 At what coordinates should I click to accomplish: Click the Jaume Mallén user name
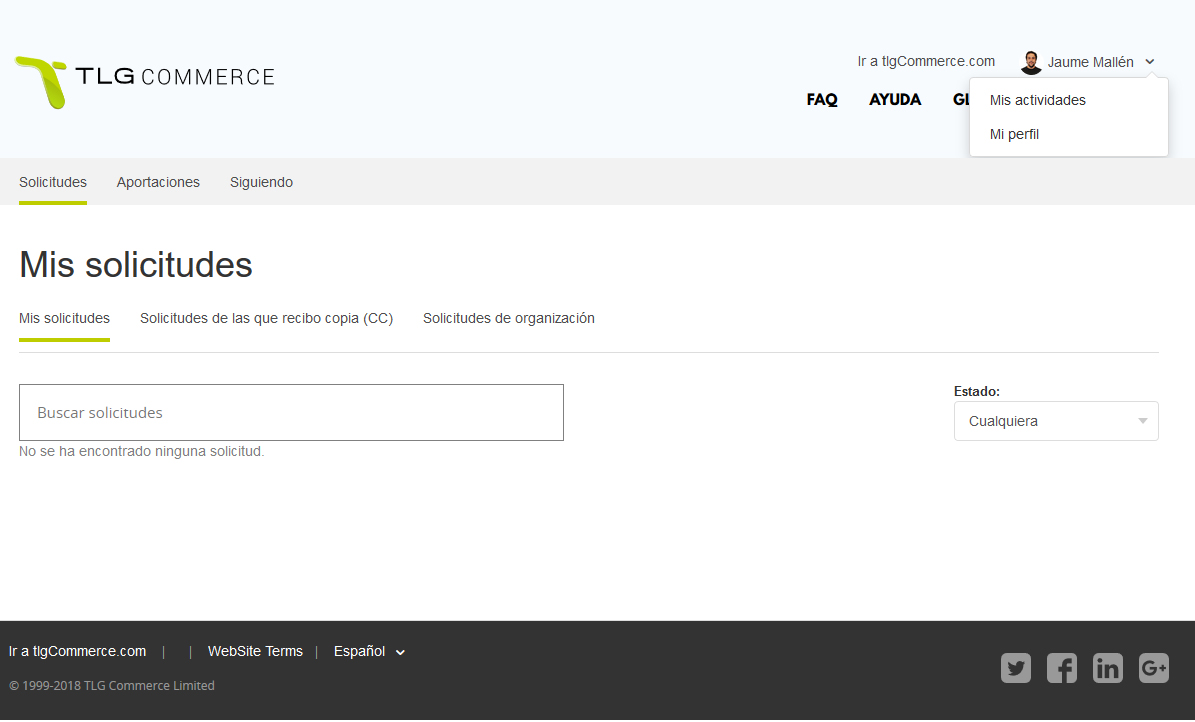point(1090,62)
